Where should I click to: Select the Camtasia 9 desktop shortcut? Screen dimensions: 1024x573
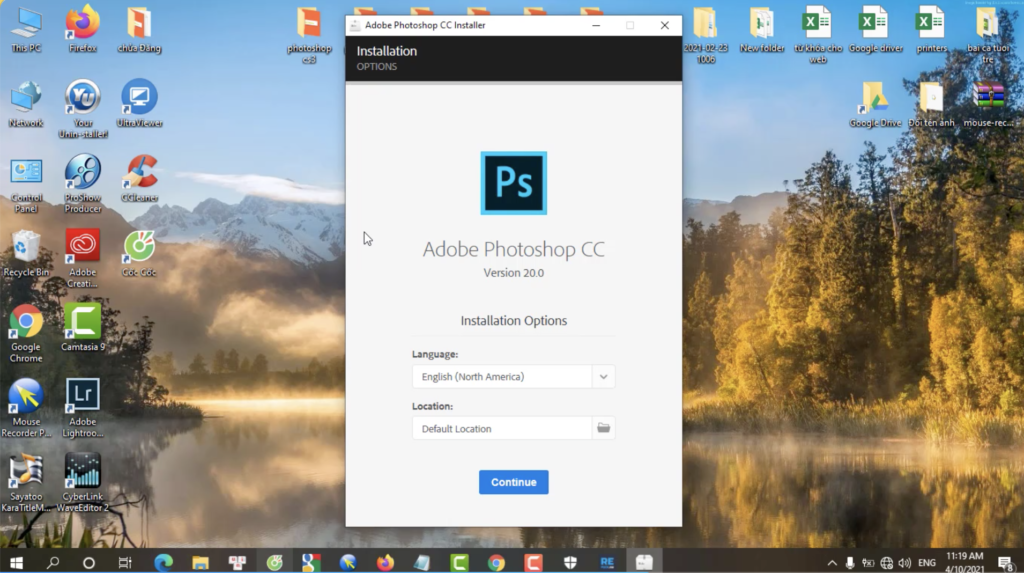click(x=83, y=329)
